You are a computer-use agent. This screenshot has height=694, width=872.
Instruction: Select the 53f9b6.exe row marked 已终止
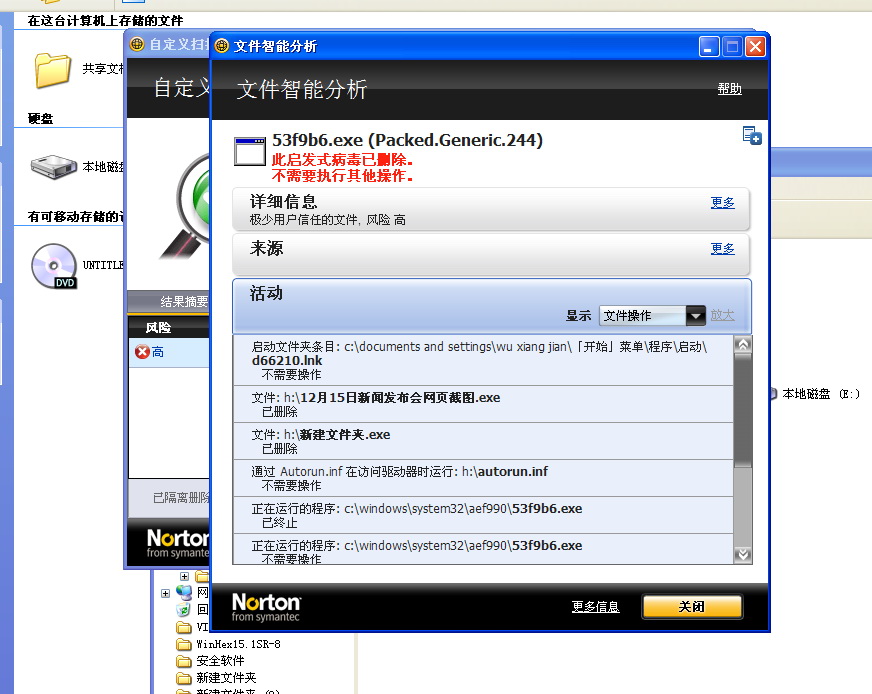point(483,515)
